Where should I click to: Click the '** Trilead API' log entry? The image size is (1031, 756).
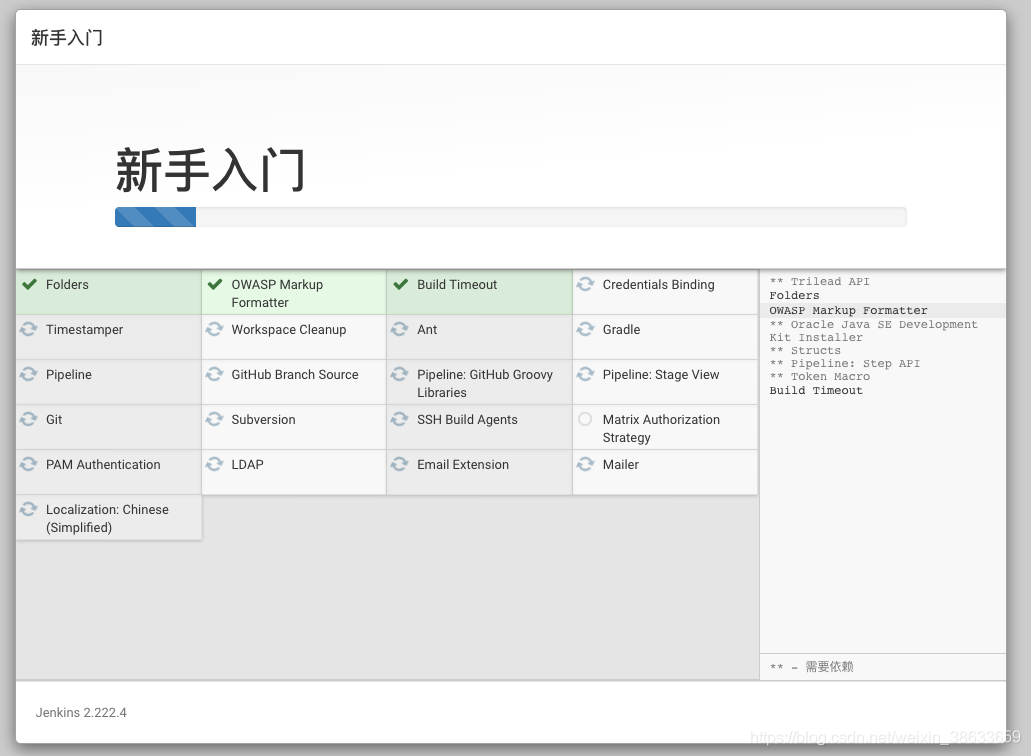coord(819,281)
